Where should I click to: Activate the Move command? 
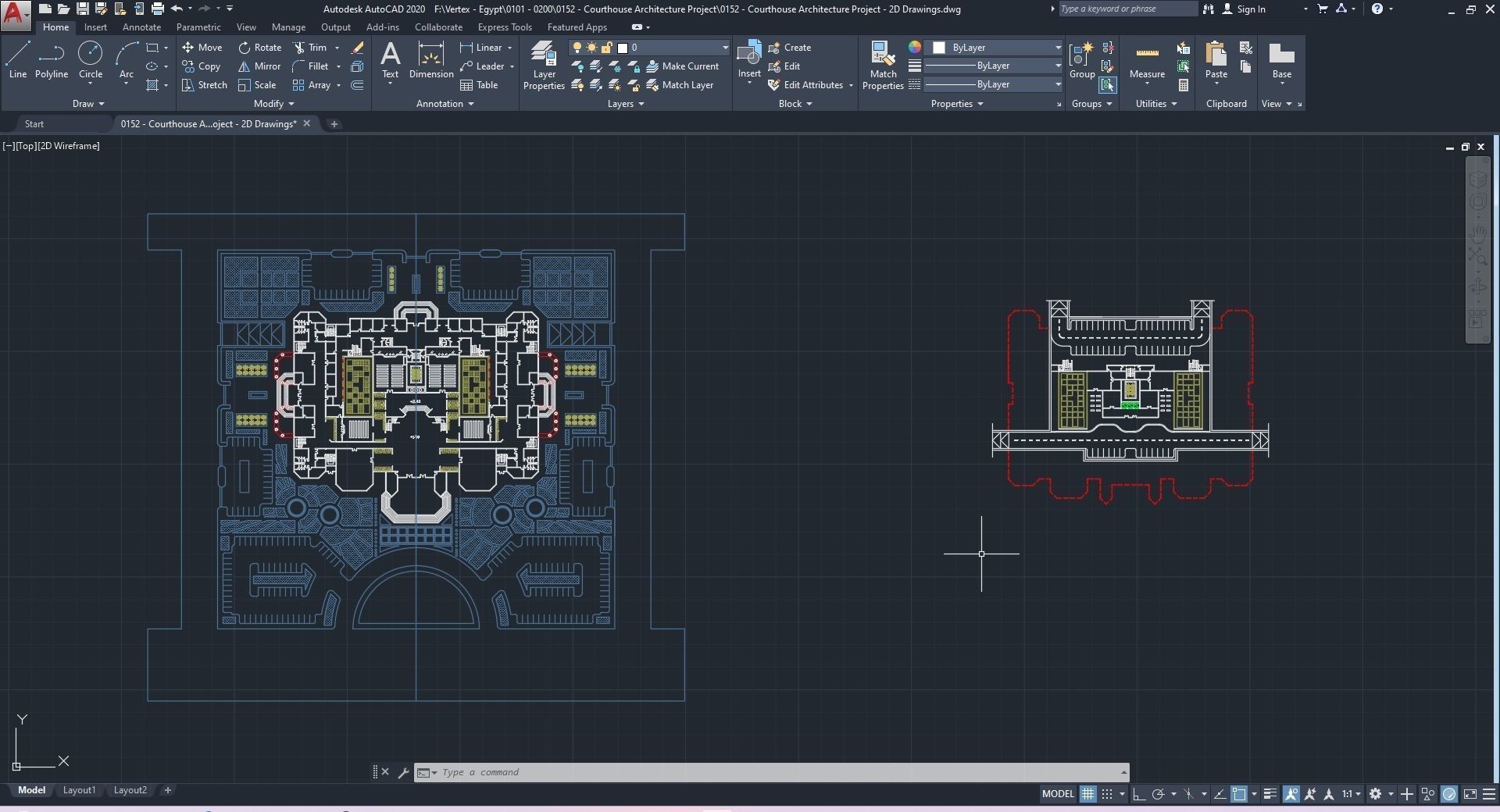[202, 48]
